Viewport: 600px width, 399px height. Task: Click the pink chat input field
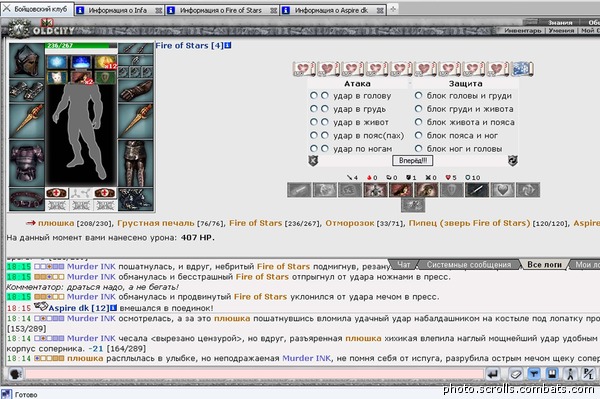coord(254,374)
